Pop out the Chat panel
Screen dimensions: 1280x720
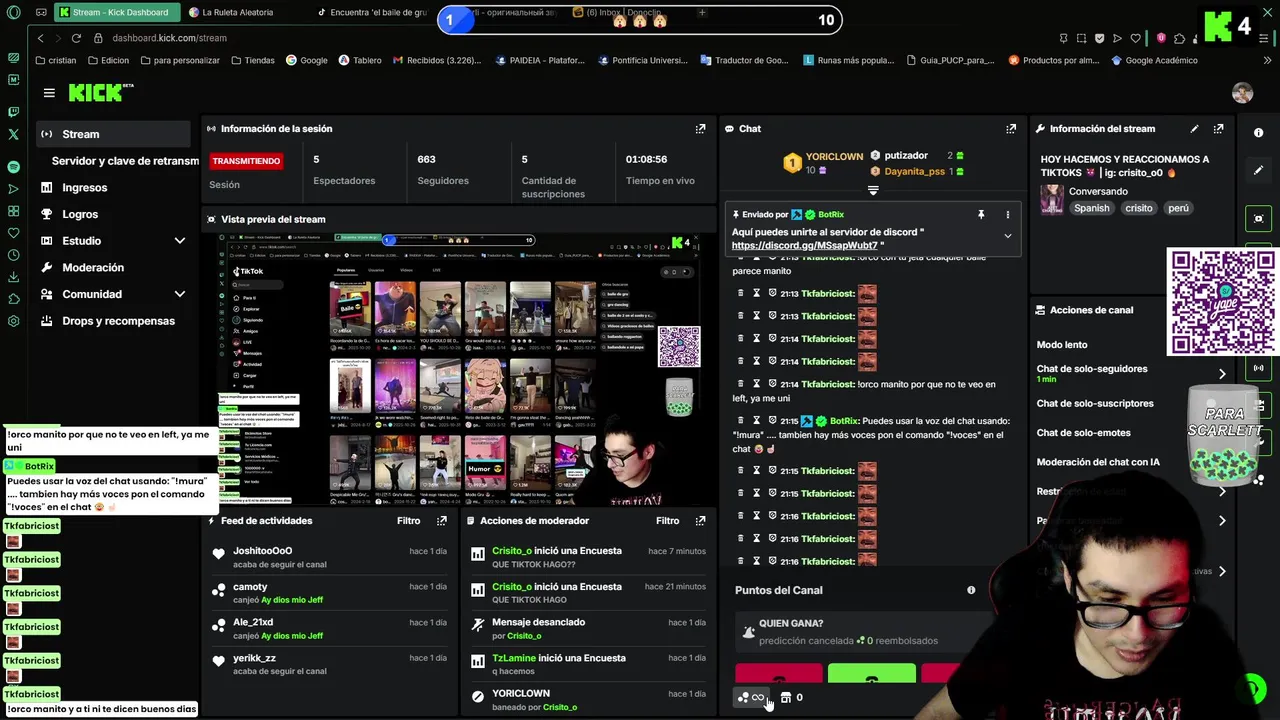1011,129
